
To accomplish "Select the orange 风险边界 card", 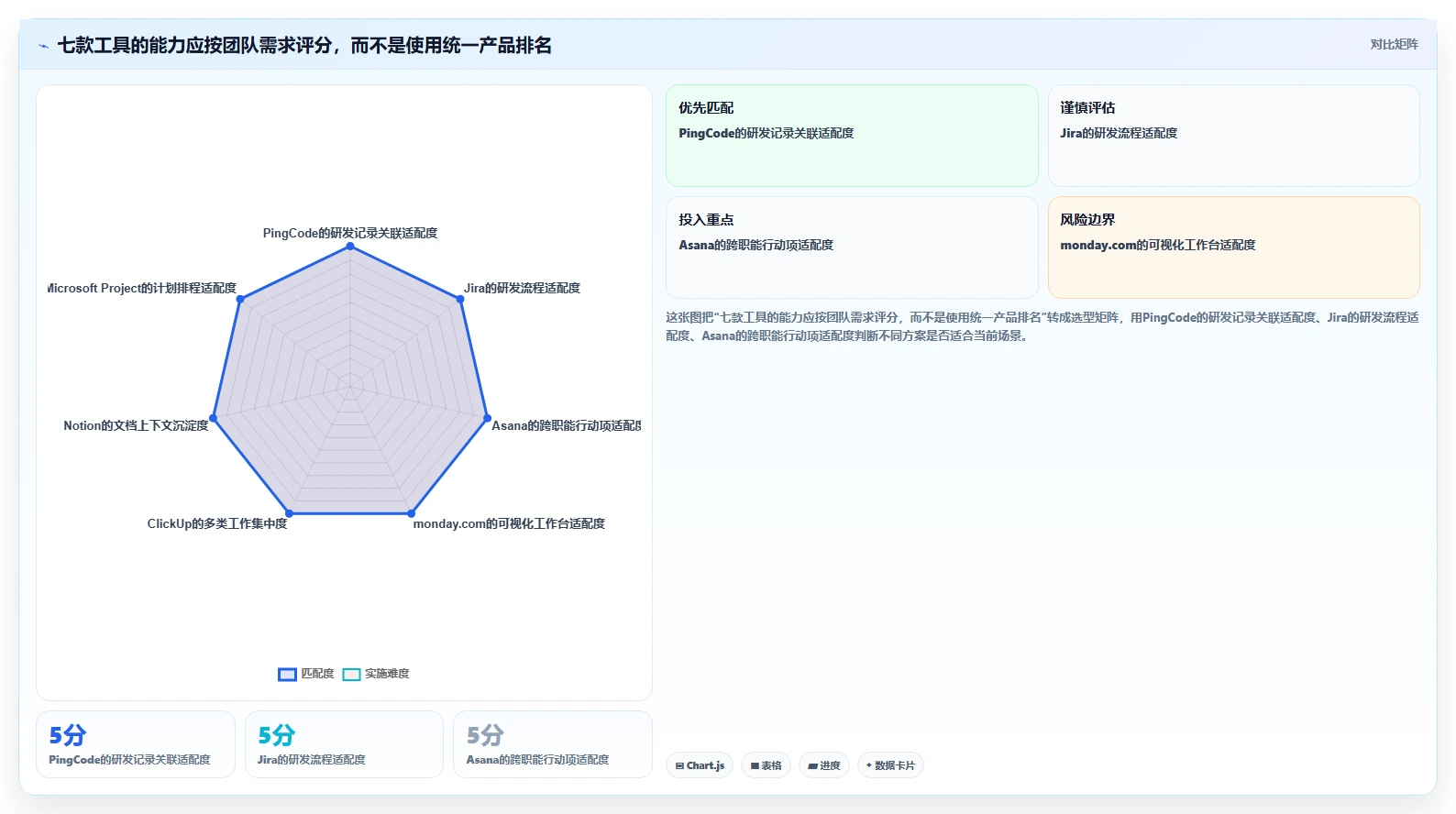I will (1233, 247).
